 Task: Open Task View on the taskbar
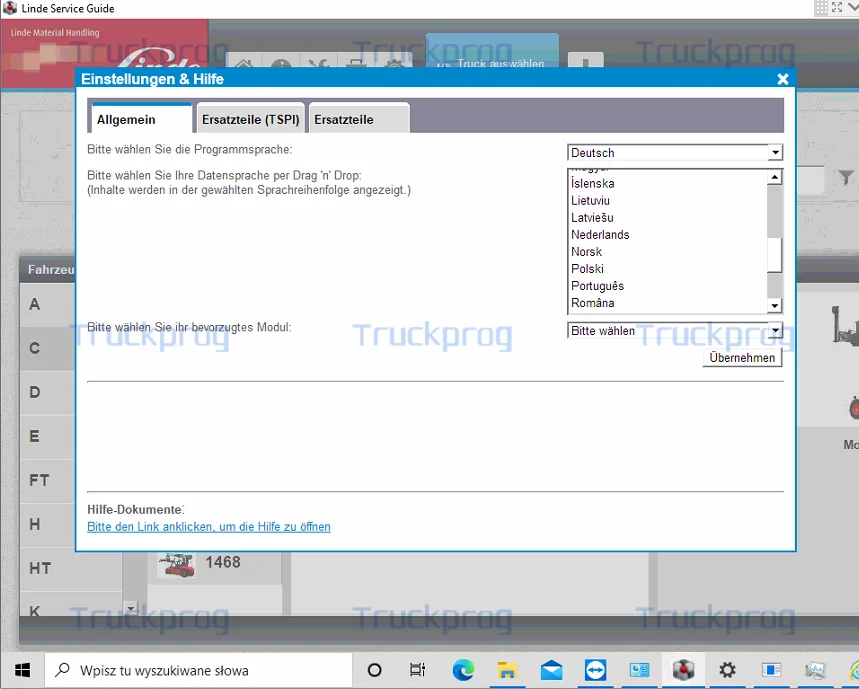417,670
